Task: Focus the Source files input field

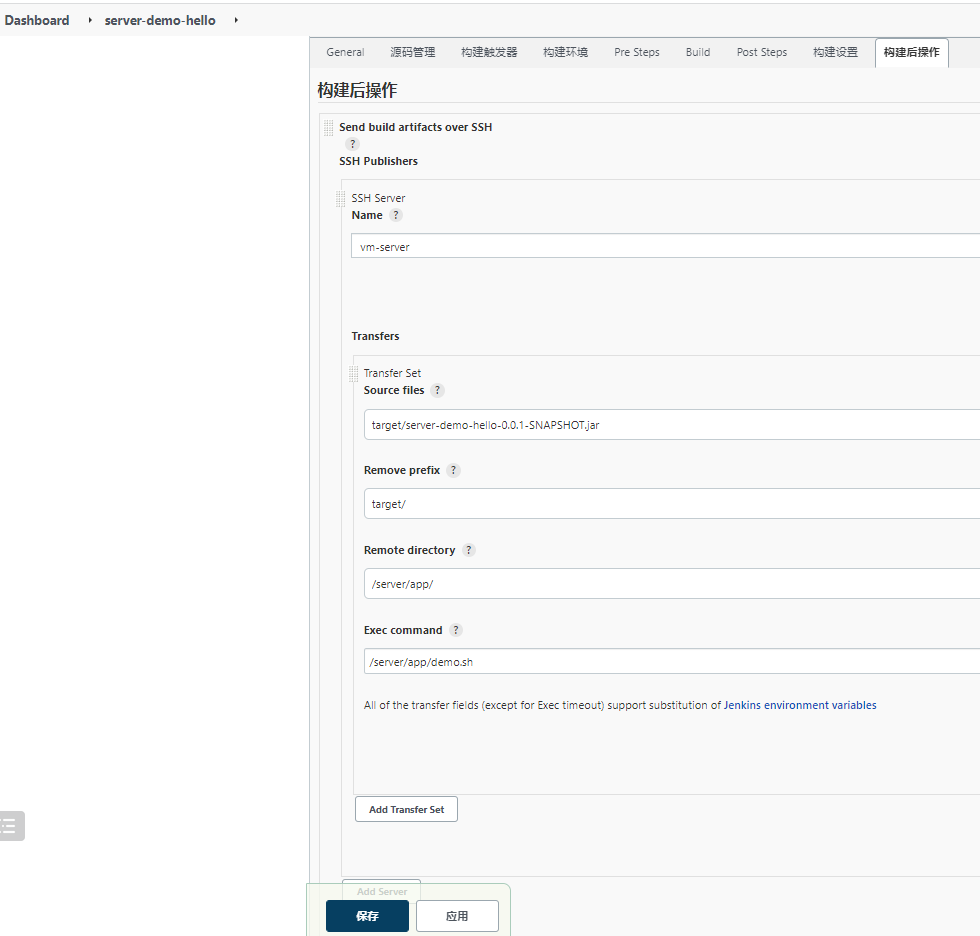Action: point(672,425)
